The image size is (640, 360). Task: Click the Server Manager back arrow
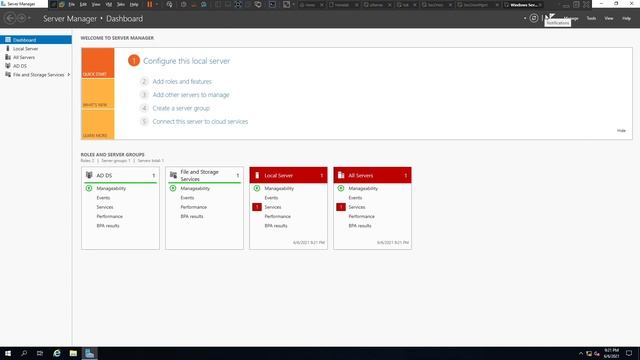tap(10, 18)
